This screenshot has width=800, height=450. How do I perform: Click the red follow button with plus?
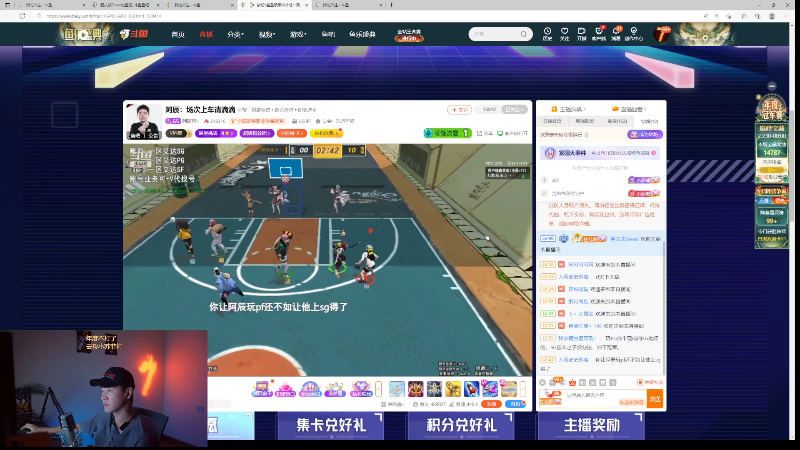[x=459, y=110]
